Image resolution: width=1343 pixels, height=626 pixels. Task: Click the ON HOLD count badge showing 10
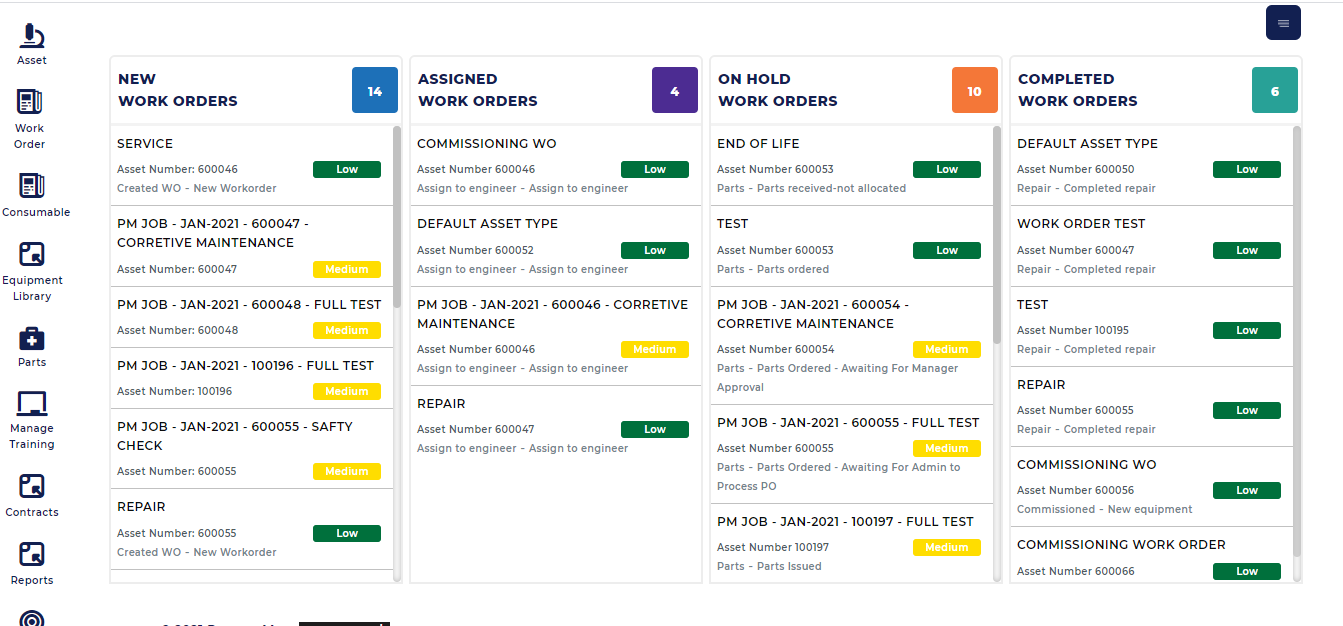pos(974,90)
